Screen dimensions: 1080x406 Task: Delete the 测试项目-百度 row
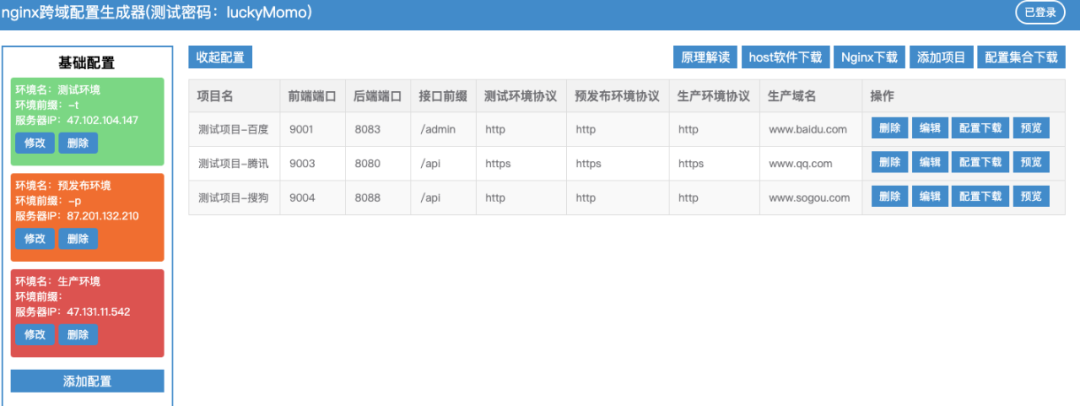[x=890, y=128]
